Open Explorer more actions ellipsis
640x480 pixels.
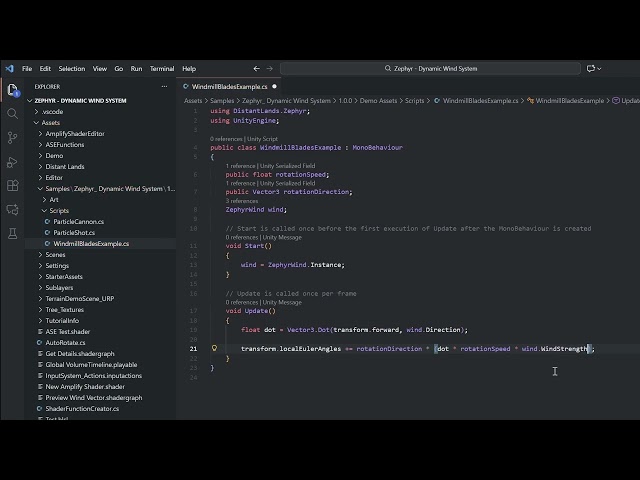(x=164, y=87)
